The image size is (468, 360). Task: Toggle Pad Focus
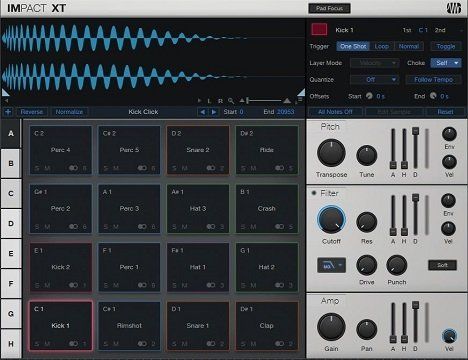(x=329, y=8)
